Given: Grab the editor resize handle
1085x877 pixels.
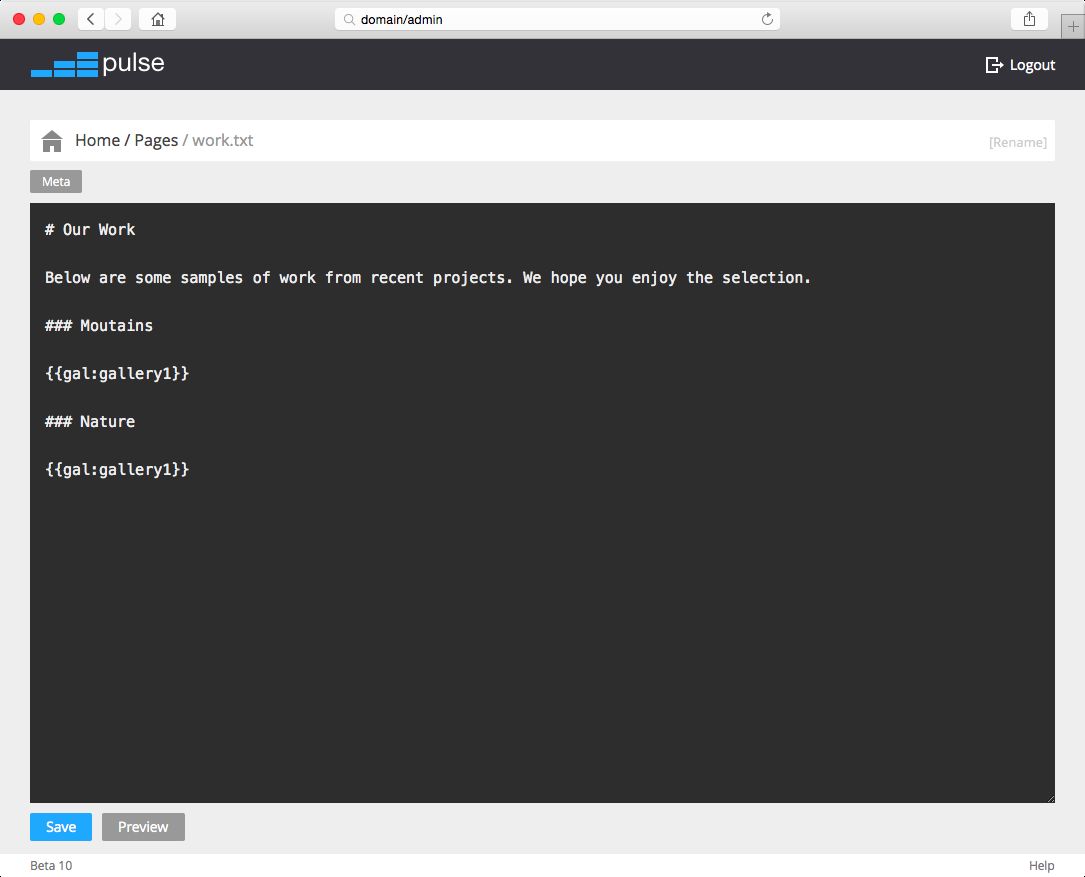Looking at the screenshot, I should point(1050,797).
